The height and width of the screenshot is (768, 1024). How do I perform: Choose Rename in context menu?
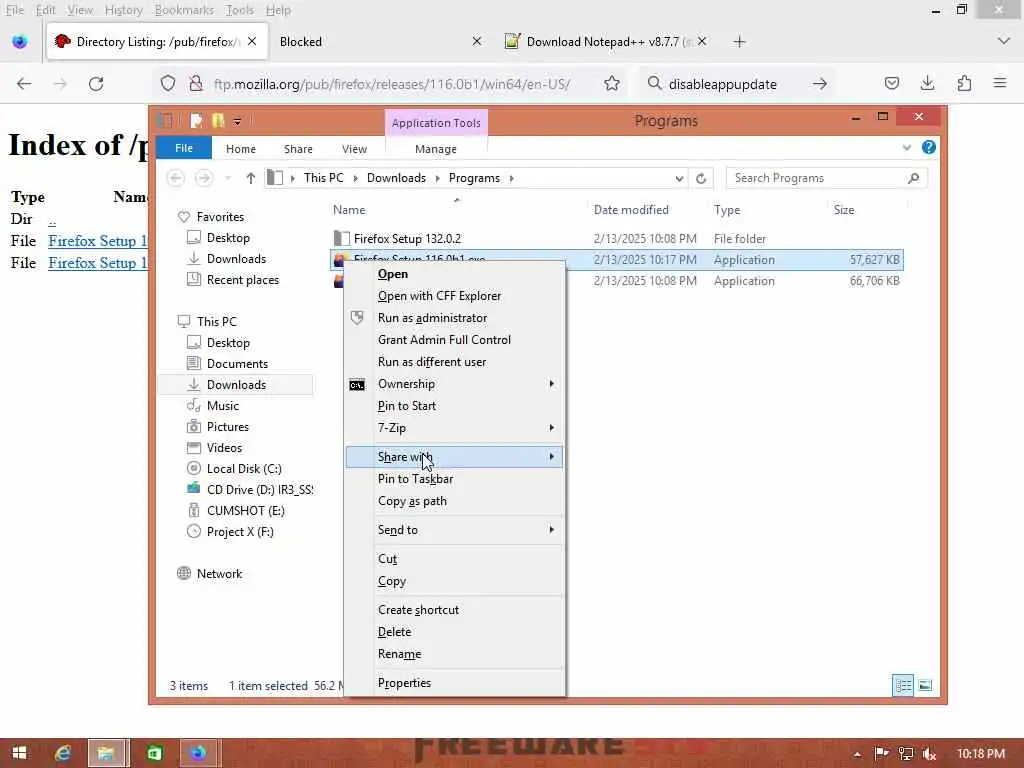(x=454, y=654)
